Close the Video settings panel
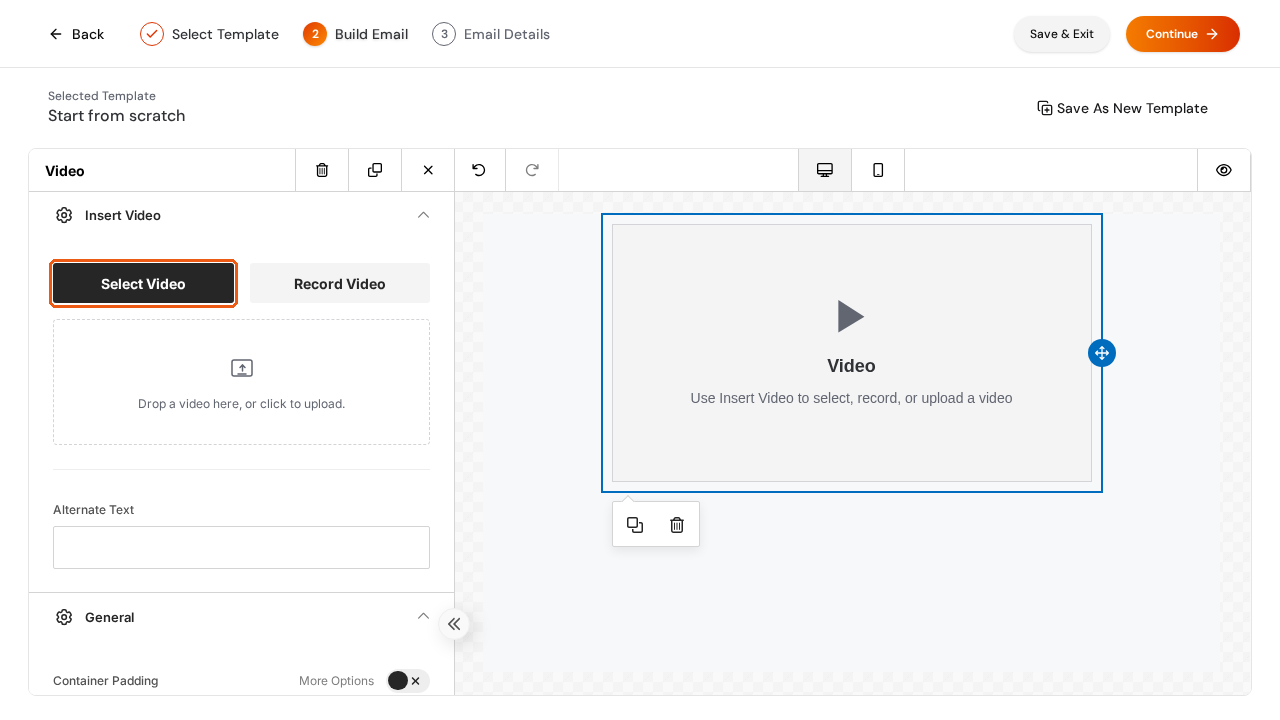1280x720 pixels. point(428,170)
